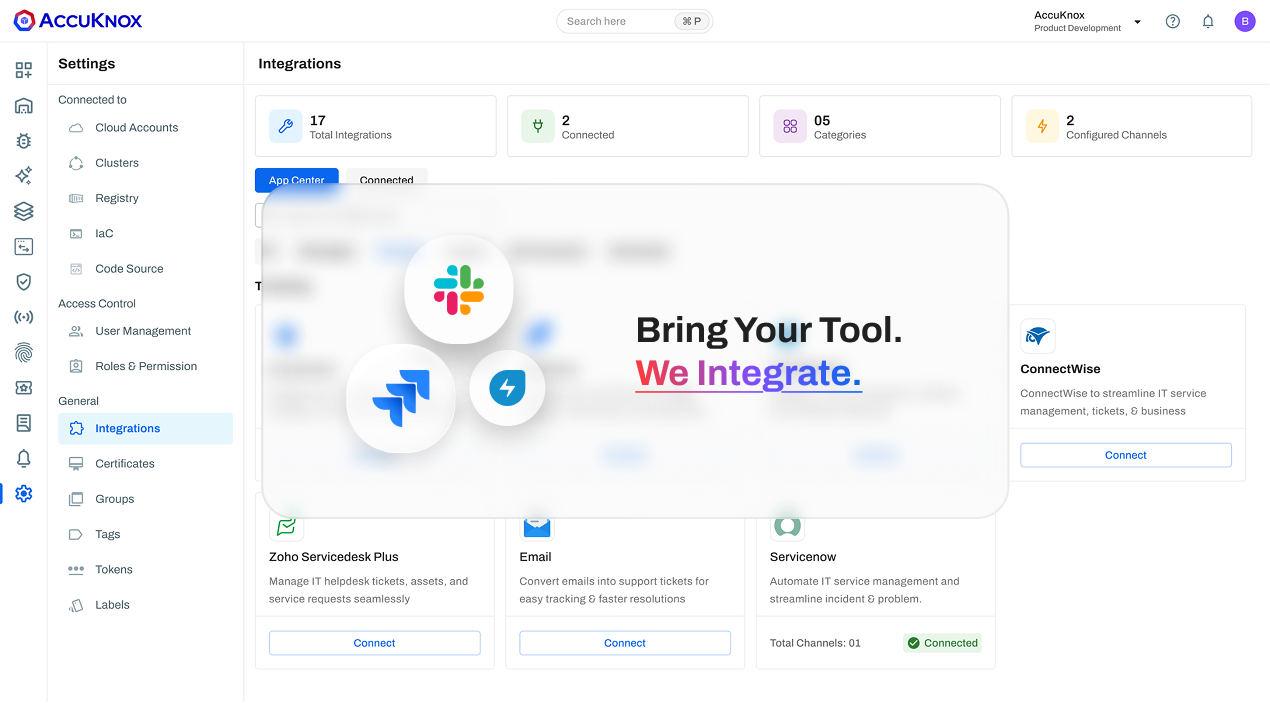Click the Configured Channels bolt icon
Image resolution: width=1270 pixels, height=703 pixels.
[x=1042, y=126]
